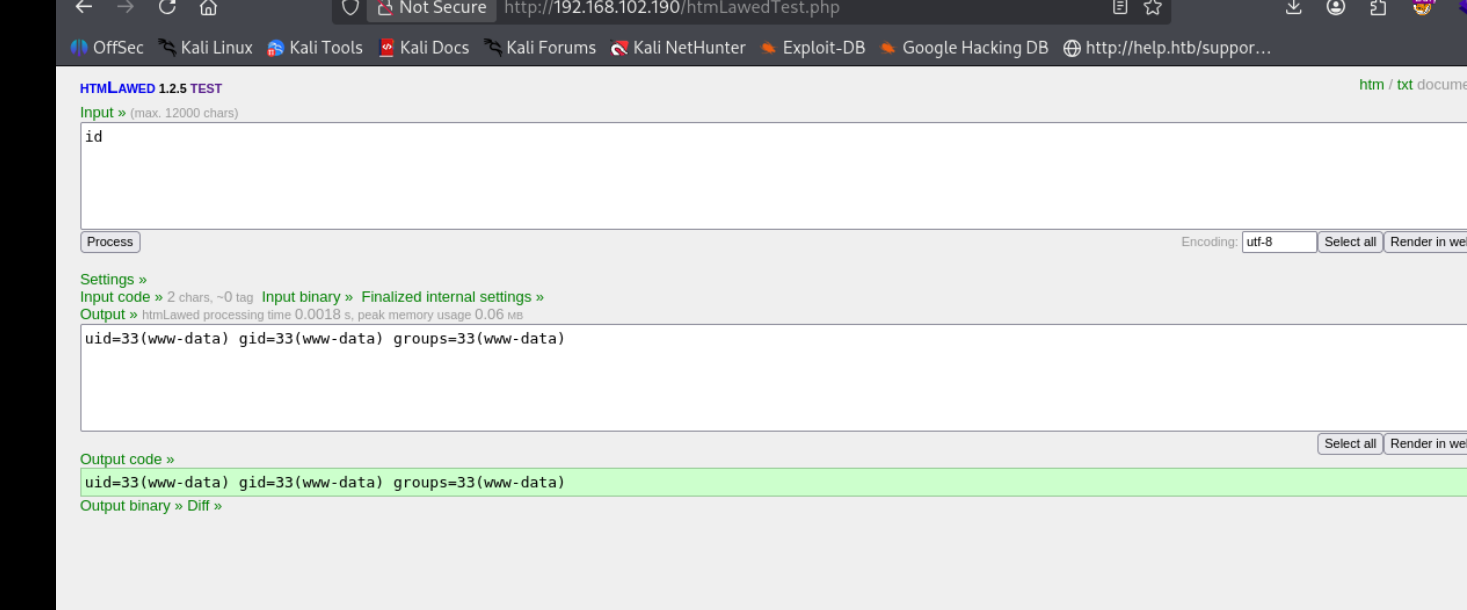Expand the Output binary » section

(x=131, y=506)
